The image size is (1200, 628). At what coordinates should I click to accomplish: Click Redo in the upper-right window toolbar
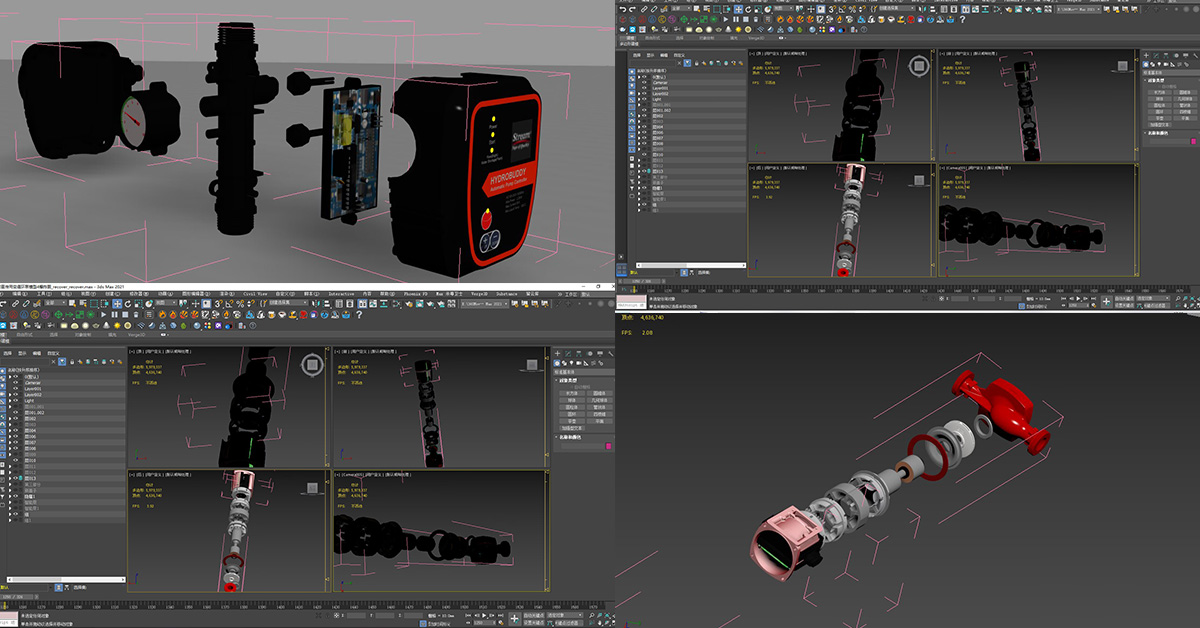pos(632,10)
